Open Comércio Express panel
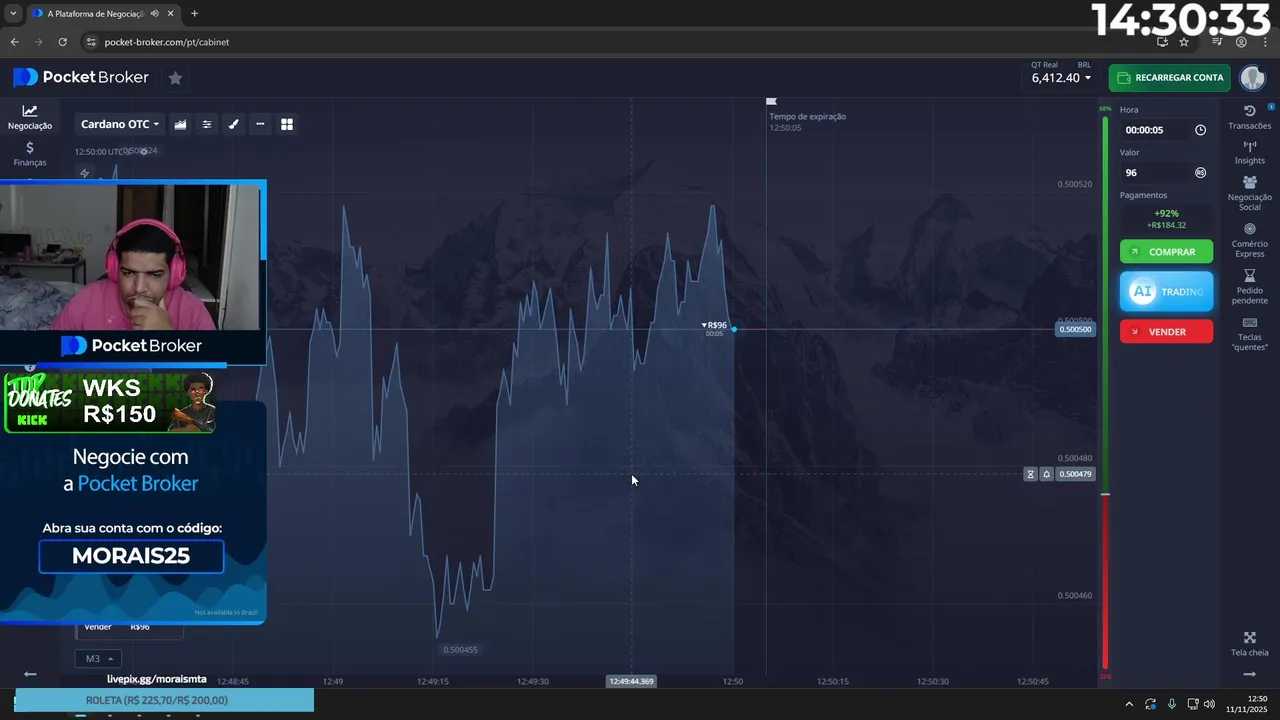The image size is (1280, 720). click(x=1249, y=240)
